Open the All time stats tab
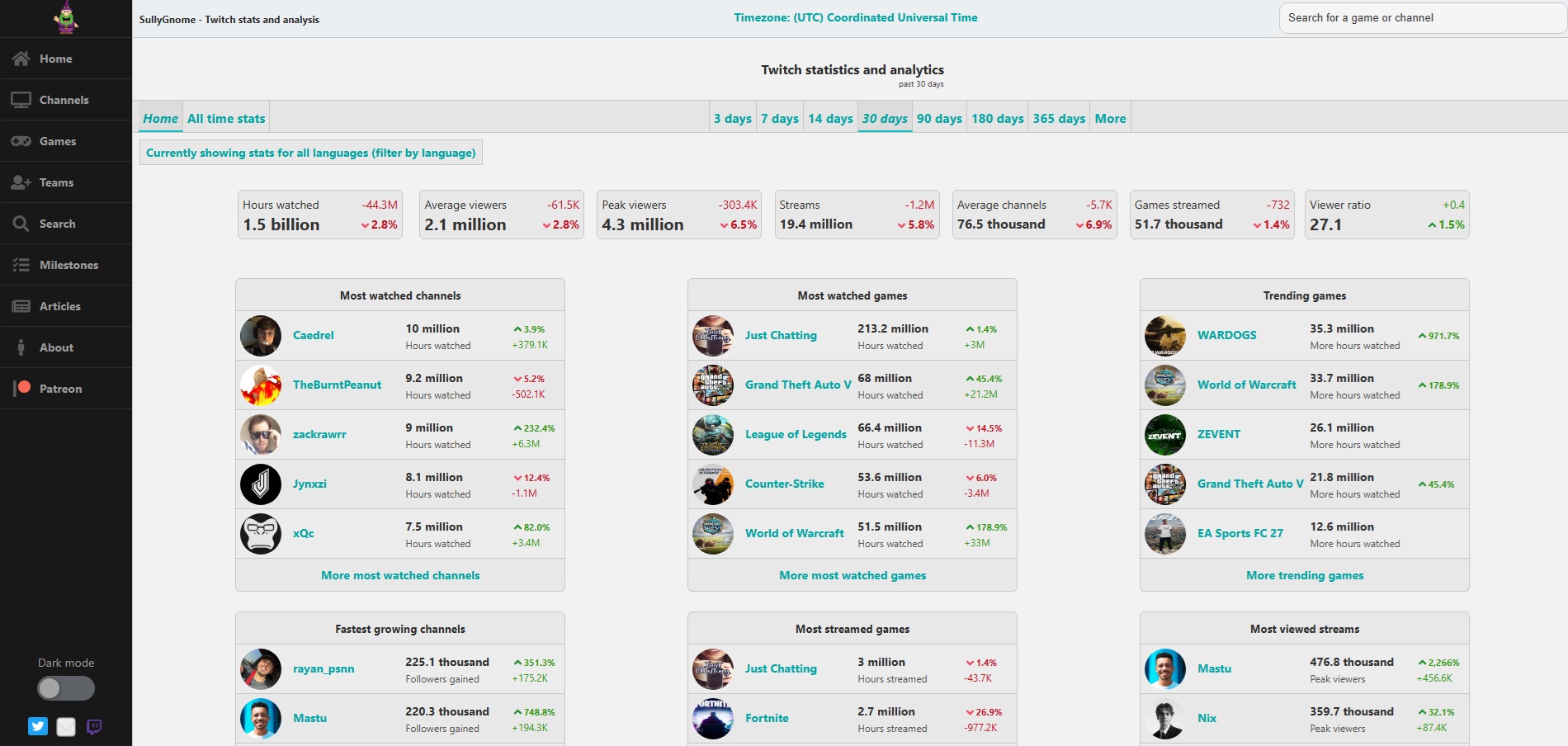The width and height of the screenshot is (1568, 746). [226, 118]
